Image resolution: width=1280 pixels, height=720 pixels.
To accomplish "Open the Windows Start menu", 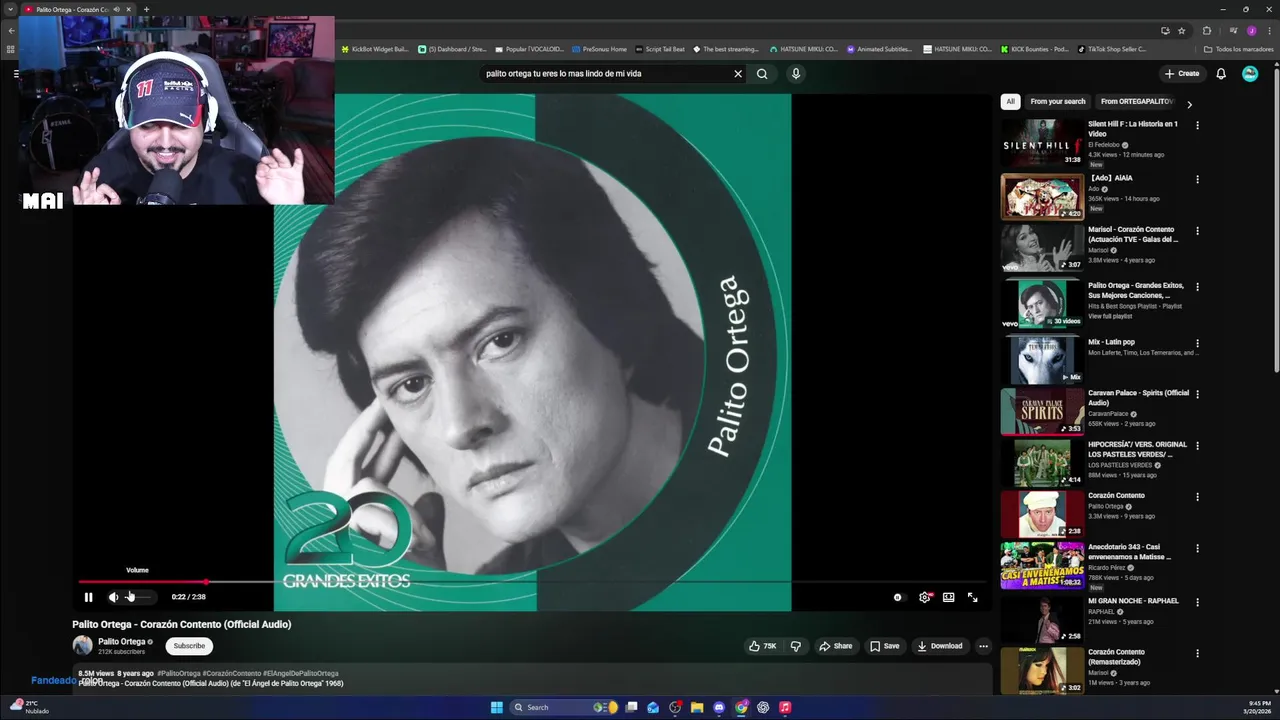I will click(x=497, y=707).
